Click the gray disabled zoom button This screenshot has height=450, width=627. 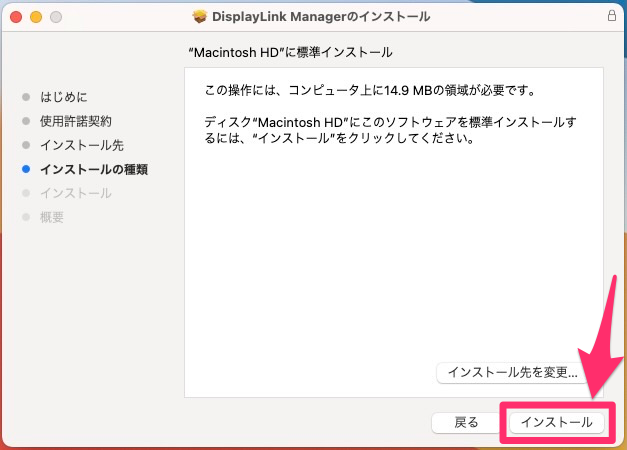tap(55, 17)
